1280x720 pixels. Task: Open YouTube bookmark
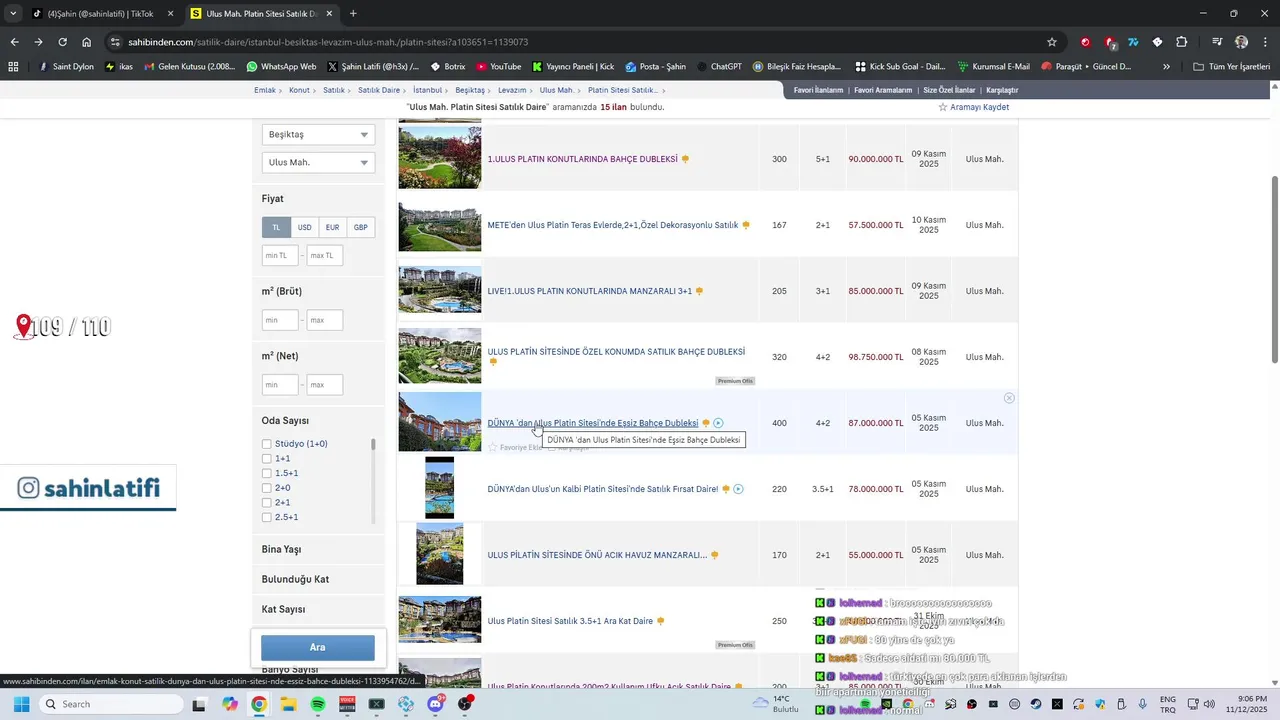coord(498,67)
